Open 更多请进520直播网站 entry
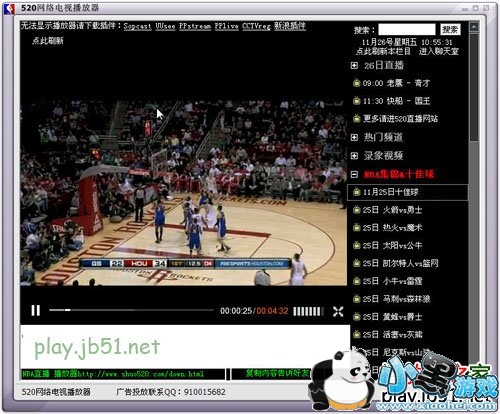 point(400,119)
